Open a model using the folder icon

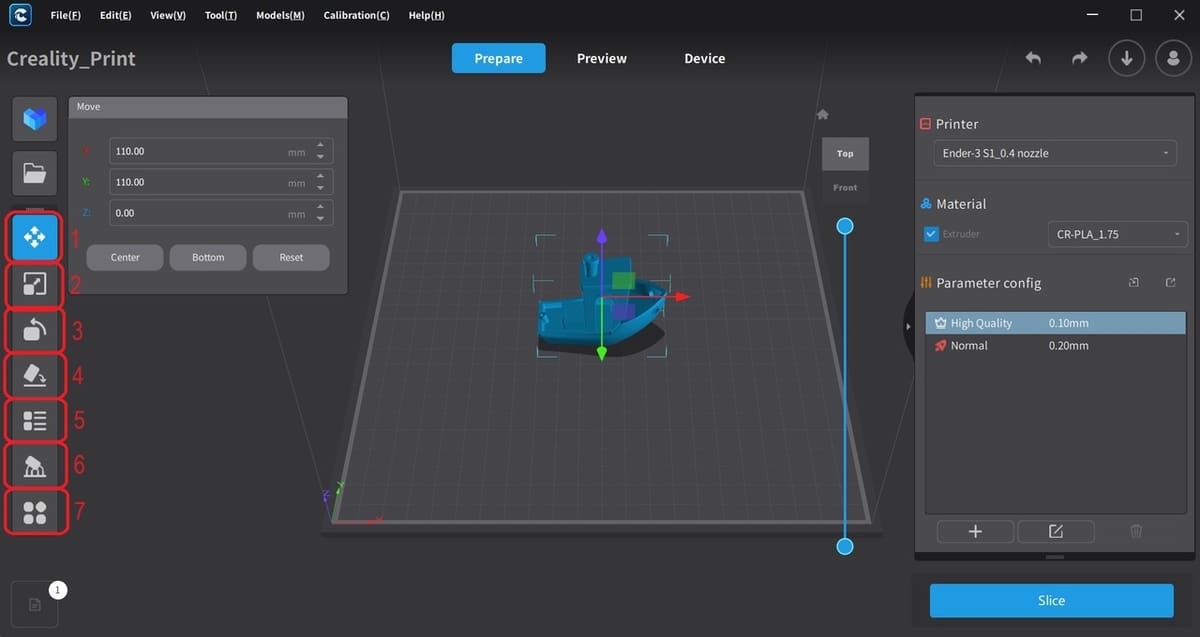(34, 173)
